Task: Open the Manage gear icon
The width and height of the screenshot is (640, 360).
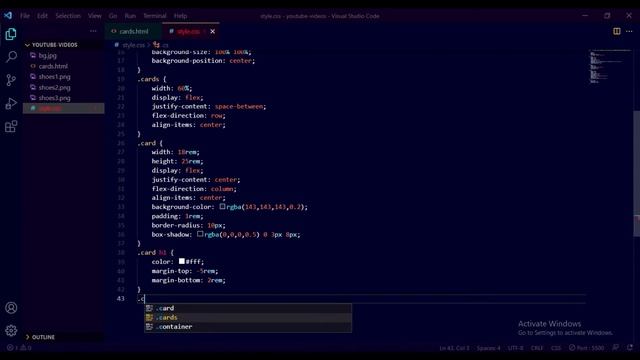Action: click(x=11, y=330)
